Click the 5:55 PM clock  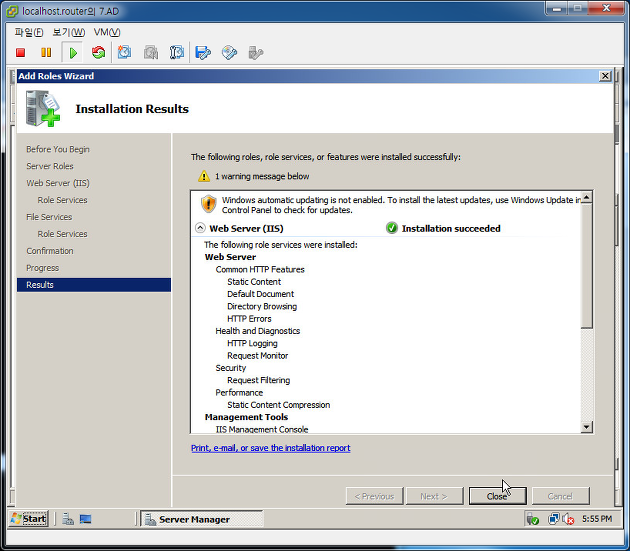point(597,519)
